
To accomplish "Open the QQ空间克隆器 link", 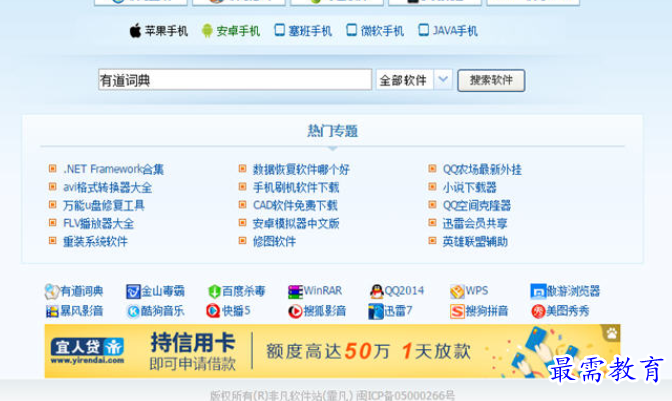I will (x=477, y=205).
